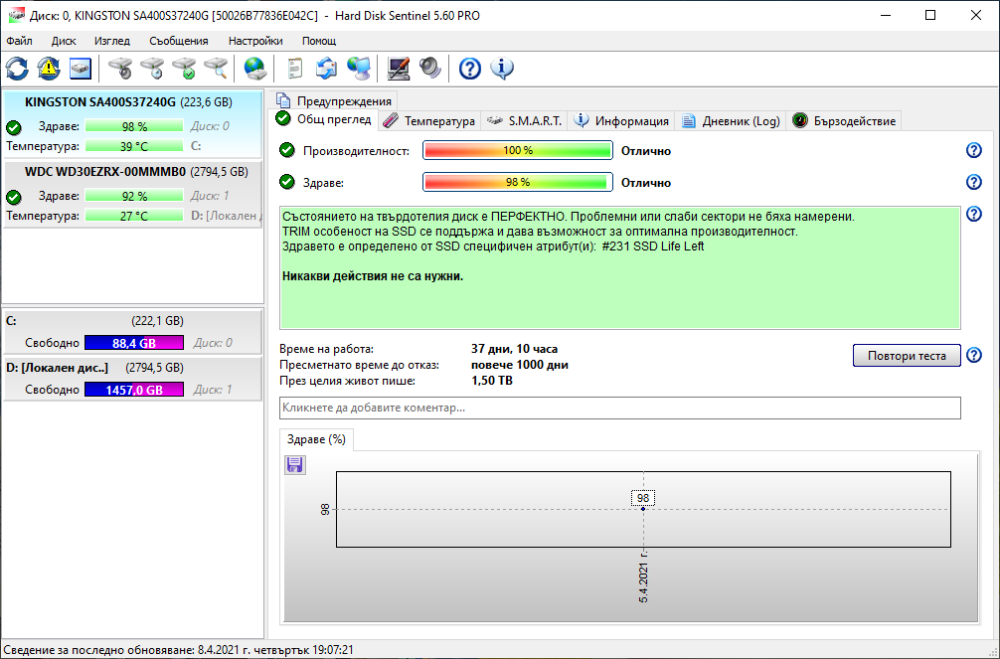Viewport: 1000px width, 659px height.
Task: Click the disk icon with speaker/acoustic symbol
Action: (121, 68)
